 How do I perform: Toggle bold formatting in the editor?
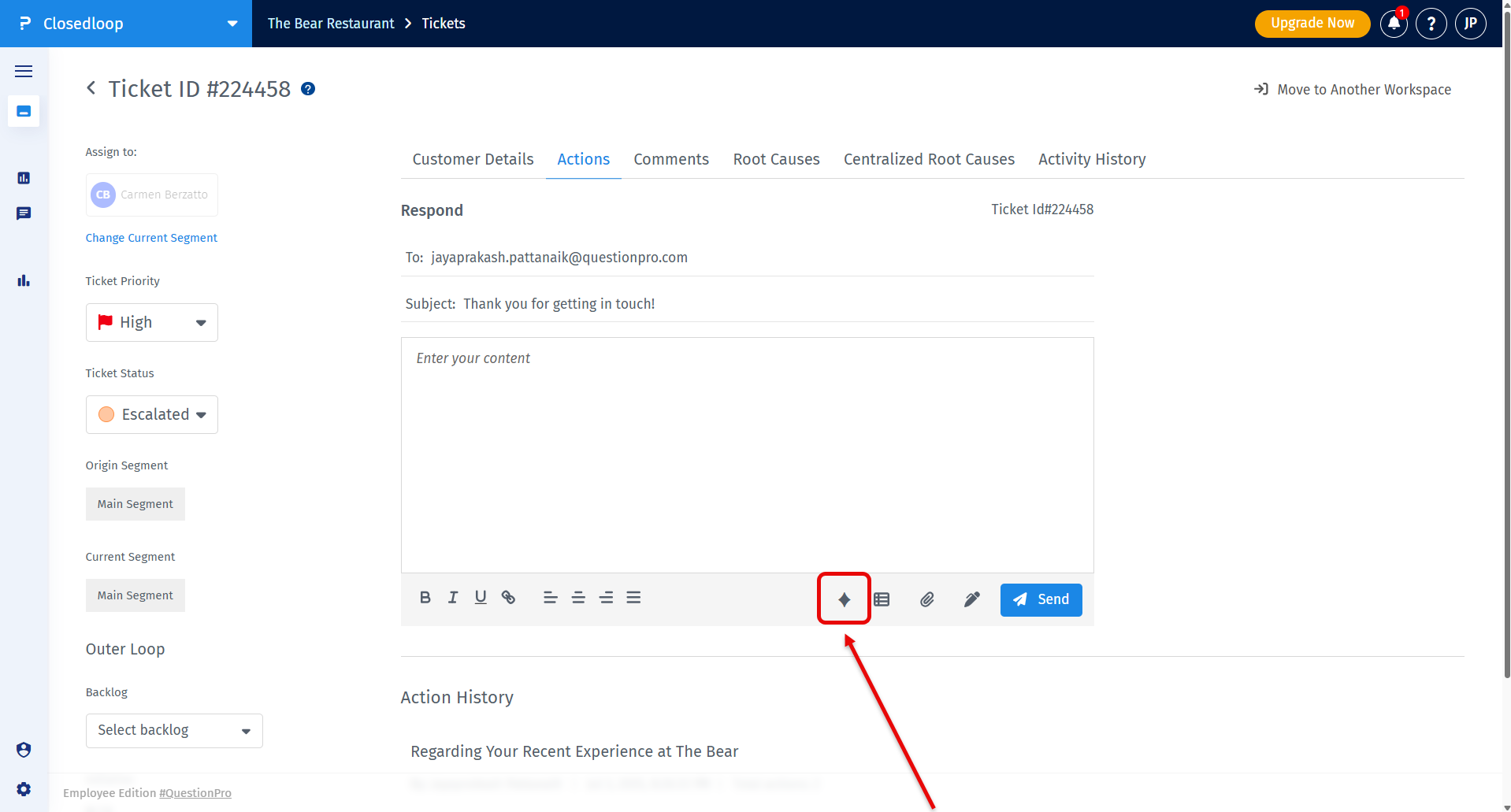(425, 598)
